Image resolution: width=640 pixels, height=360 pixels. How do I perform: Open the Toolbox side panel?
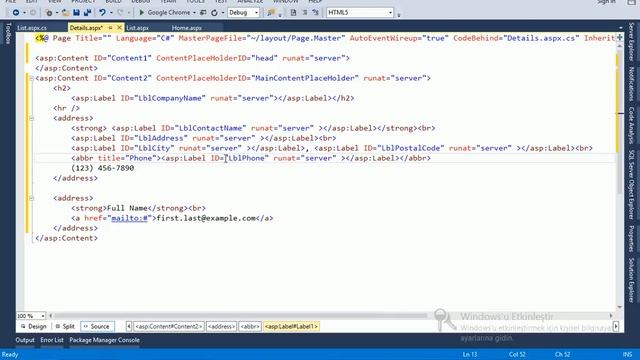(x=8, y=33)
